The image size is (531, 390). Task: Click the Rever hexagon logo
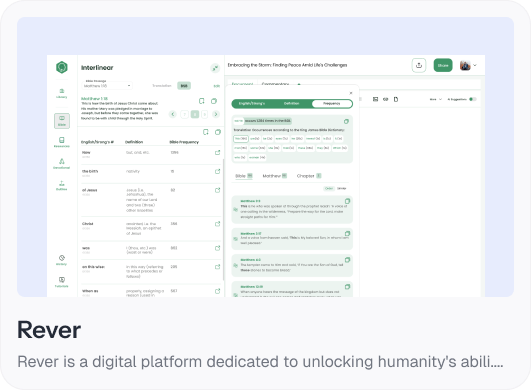(62, 67)
